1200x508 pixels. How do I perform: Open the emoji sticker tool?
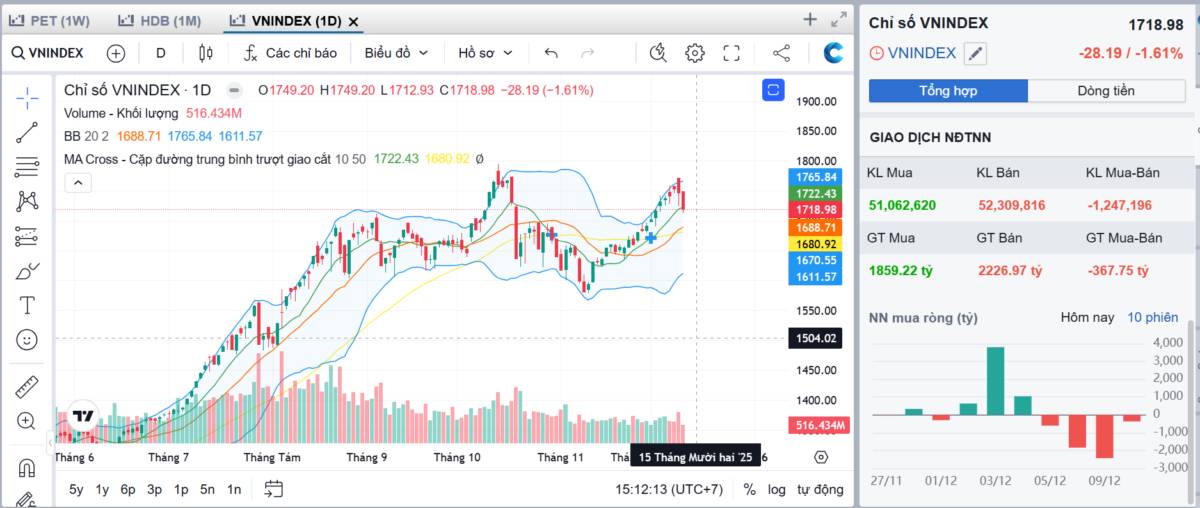point(27,340)
